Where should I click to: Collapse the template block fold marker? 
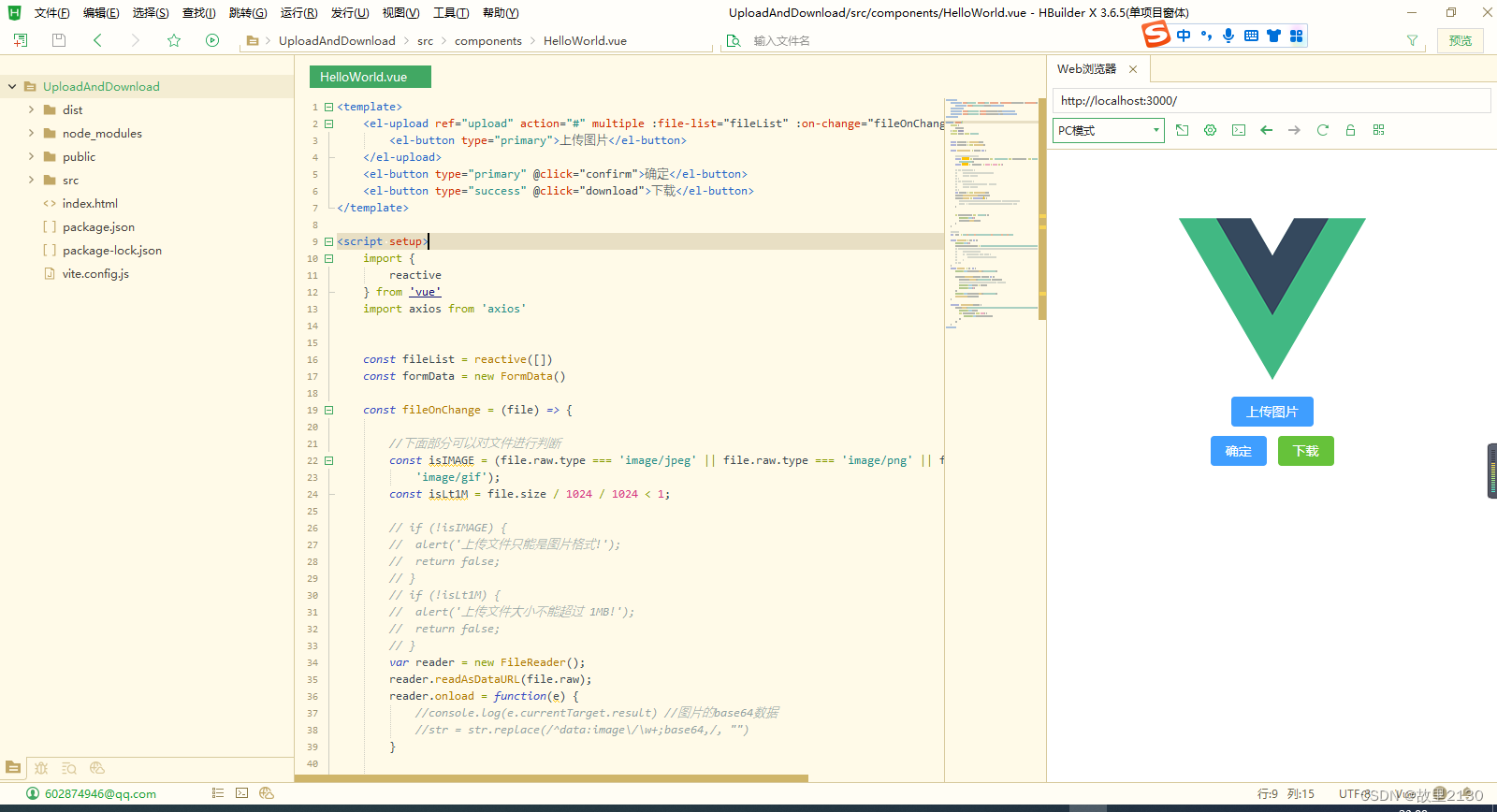coord(329,107)
